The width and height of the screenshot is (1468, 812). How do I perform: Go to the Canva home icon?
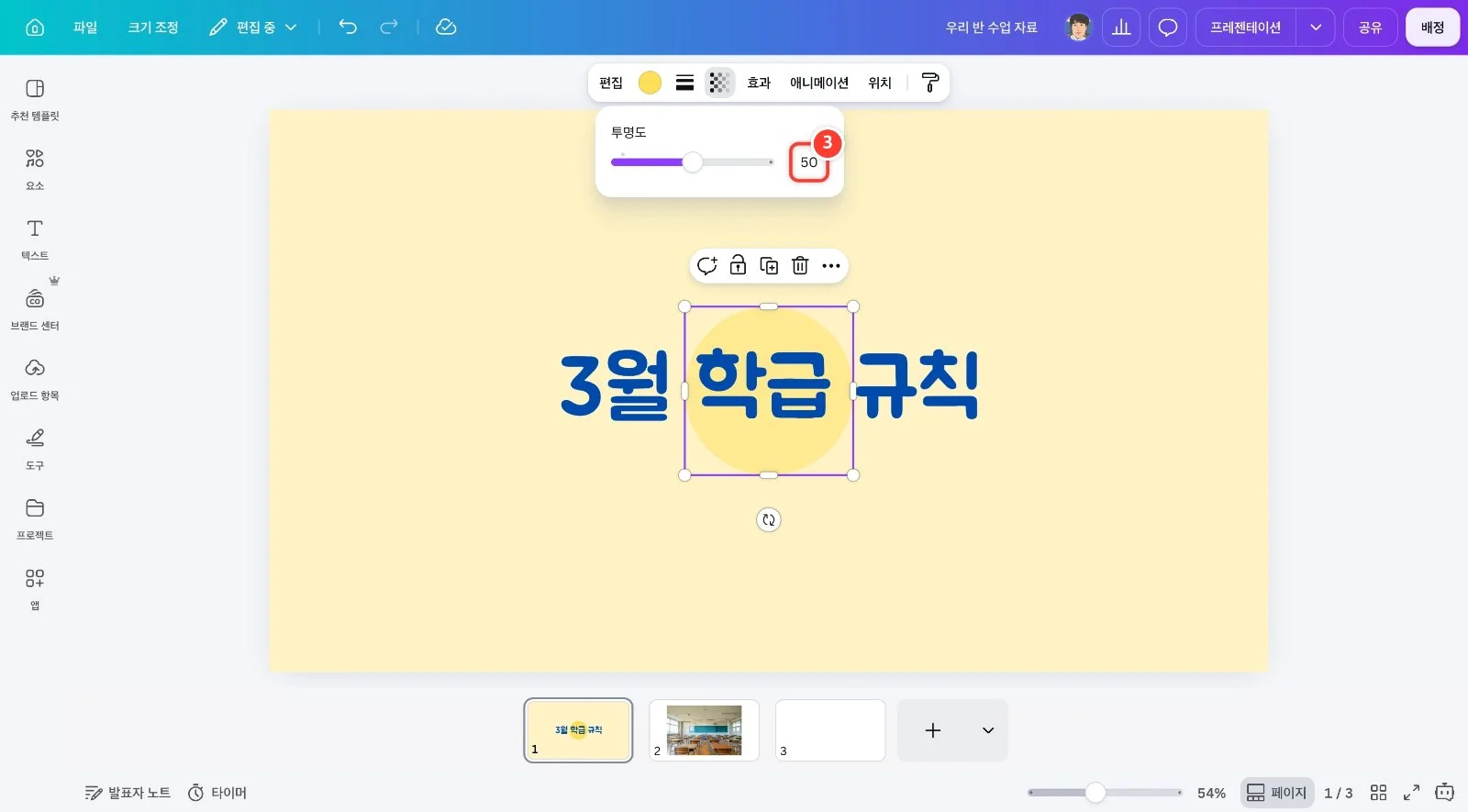(x=35, y=28)
